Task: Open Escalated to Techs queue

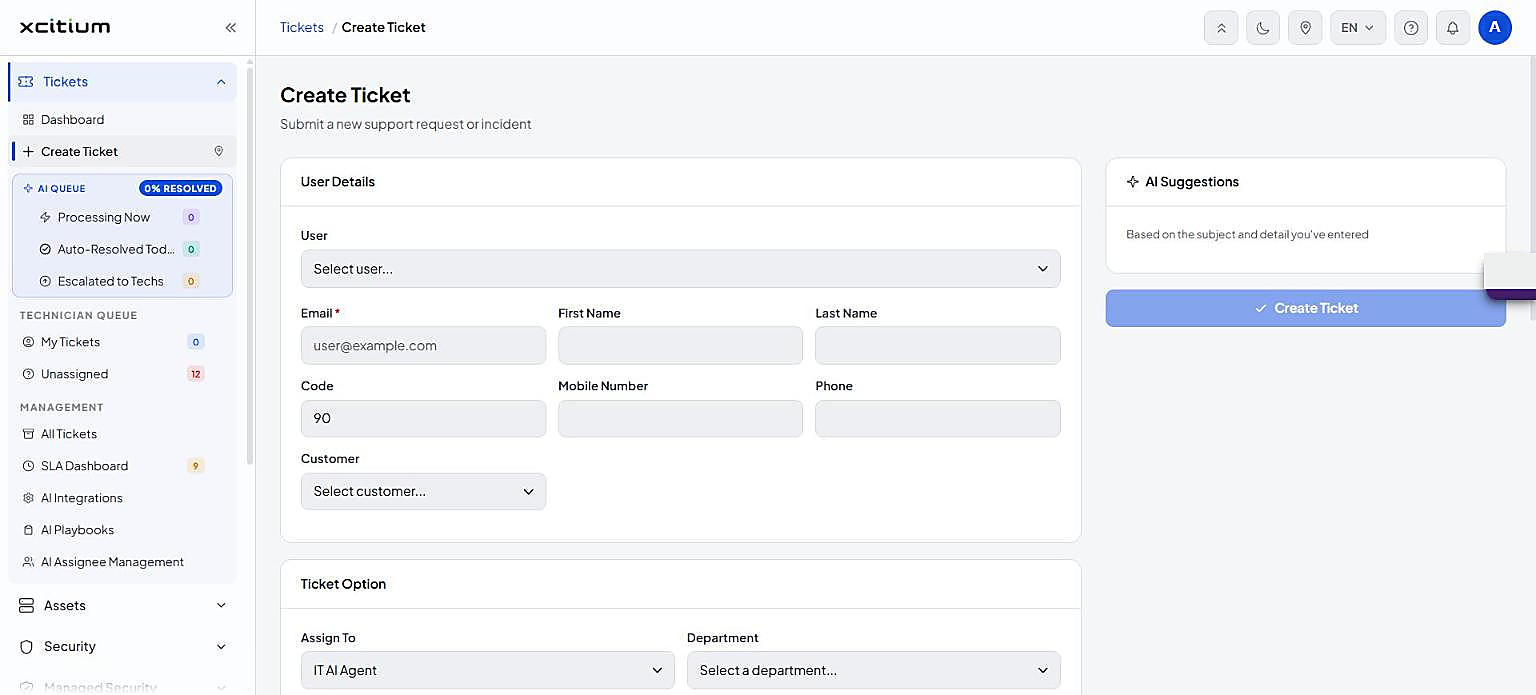Action: 122,281
